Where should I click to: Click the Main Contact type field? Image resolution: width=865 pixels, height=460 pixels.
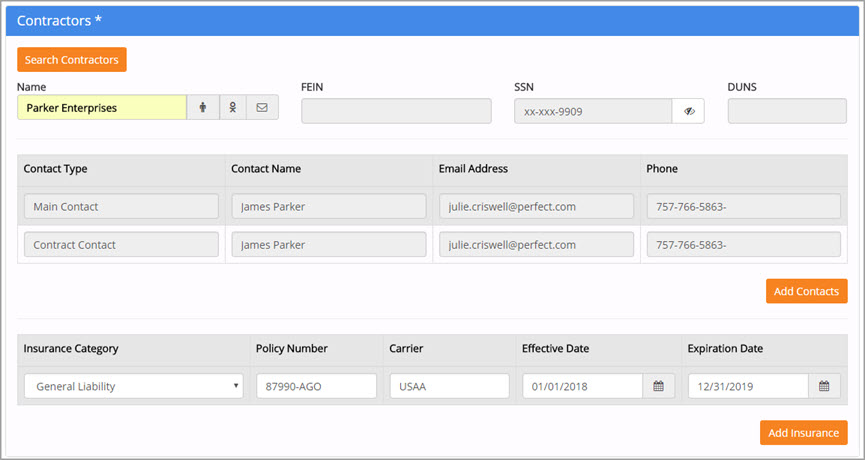pos(121,207)
